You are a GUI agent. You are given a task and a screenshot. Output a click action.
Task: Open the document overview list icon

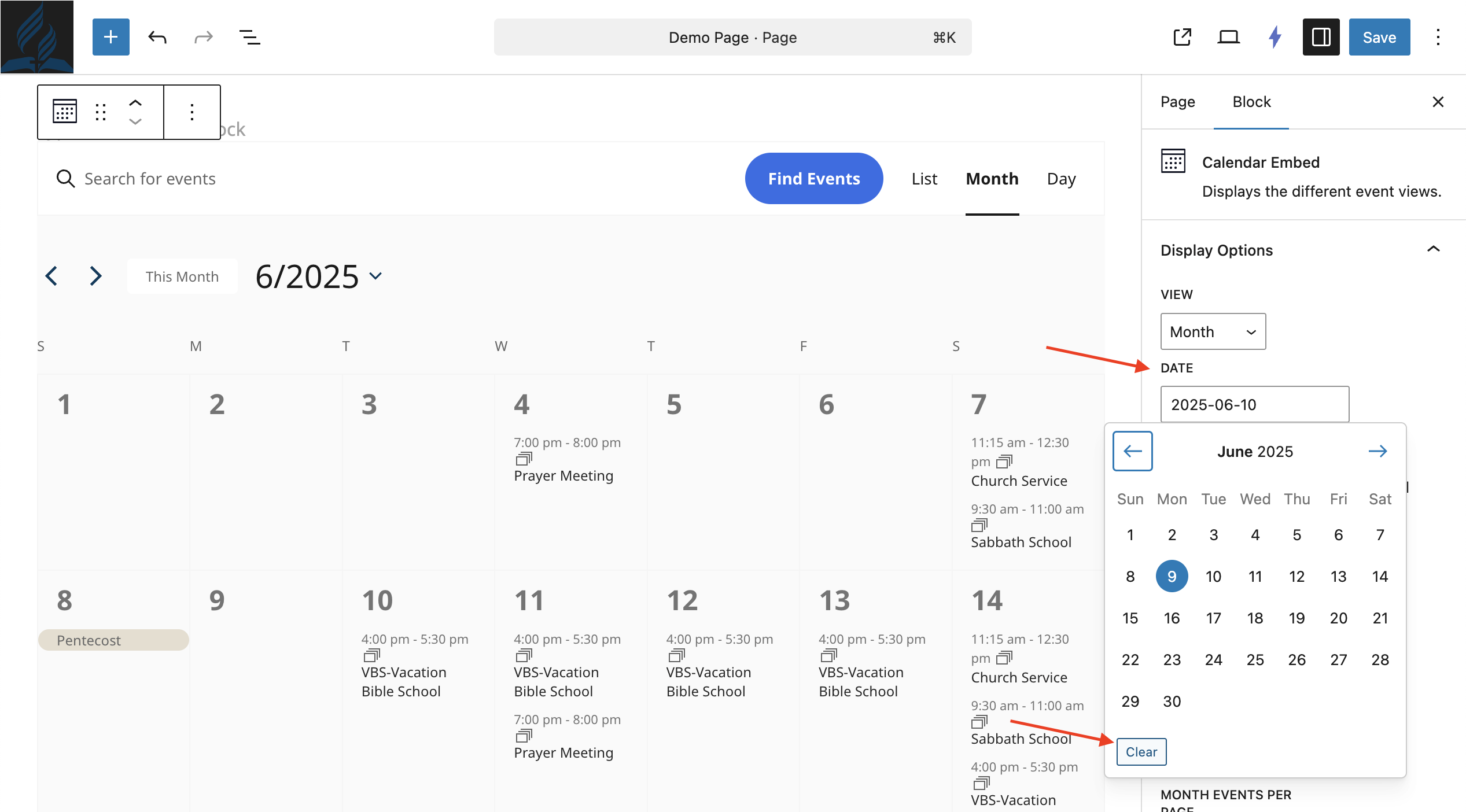pyautogui.click(x=249, y=37)
